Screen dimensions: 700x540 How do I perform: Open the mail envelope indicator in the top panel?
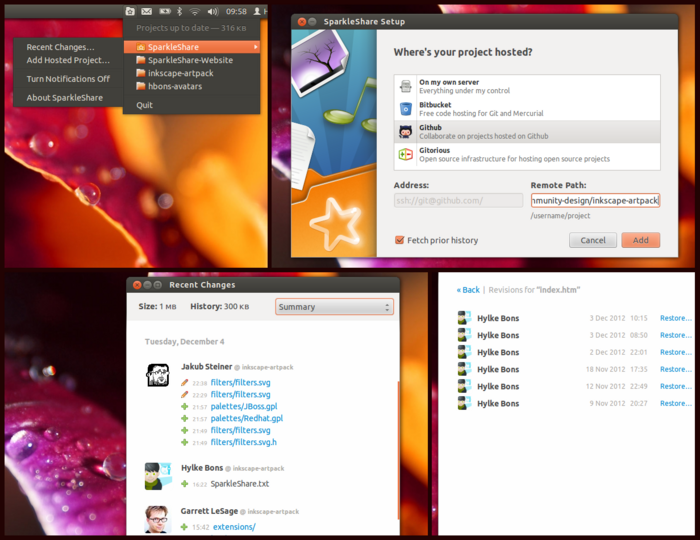(146, 11)
